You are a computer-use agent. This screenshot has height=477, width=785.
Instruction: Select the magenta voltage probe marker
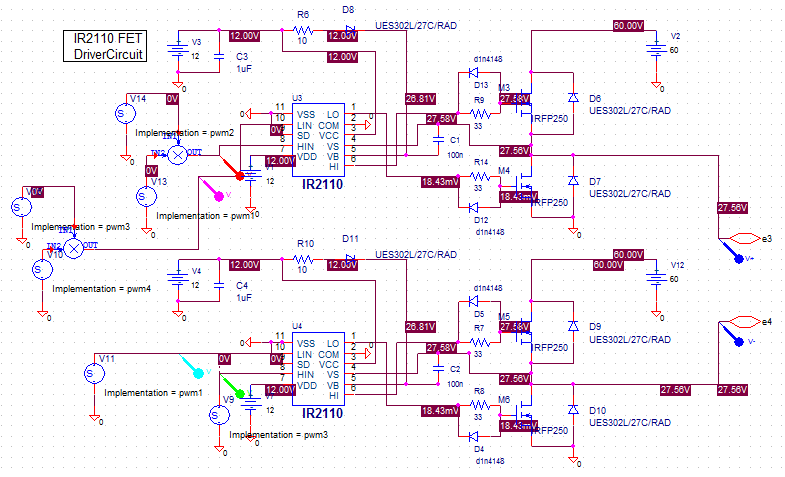210,188
